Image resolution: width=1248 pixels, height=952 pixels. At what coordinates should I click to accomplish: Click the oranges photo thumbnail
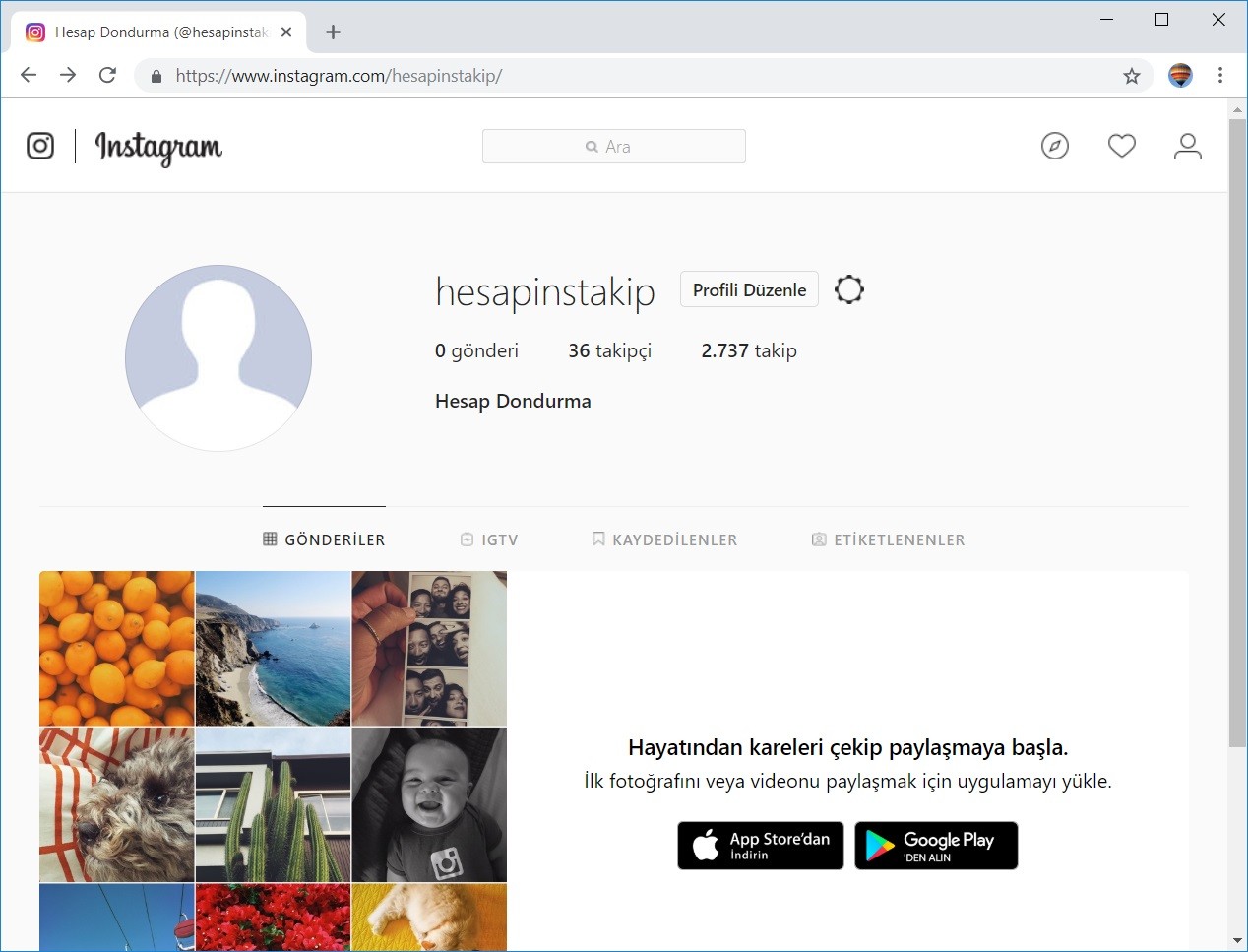coord(116,648)
